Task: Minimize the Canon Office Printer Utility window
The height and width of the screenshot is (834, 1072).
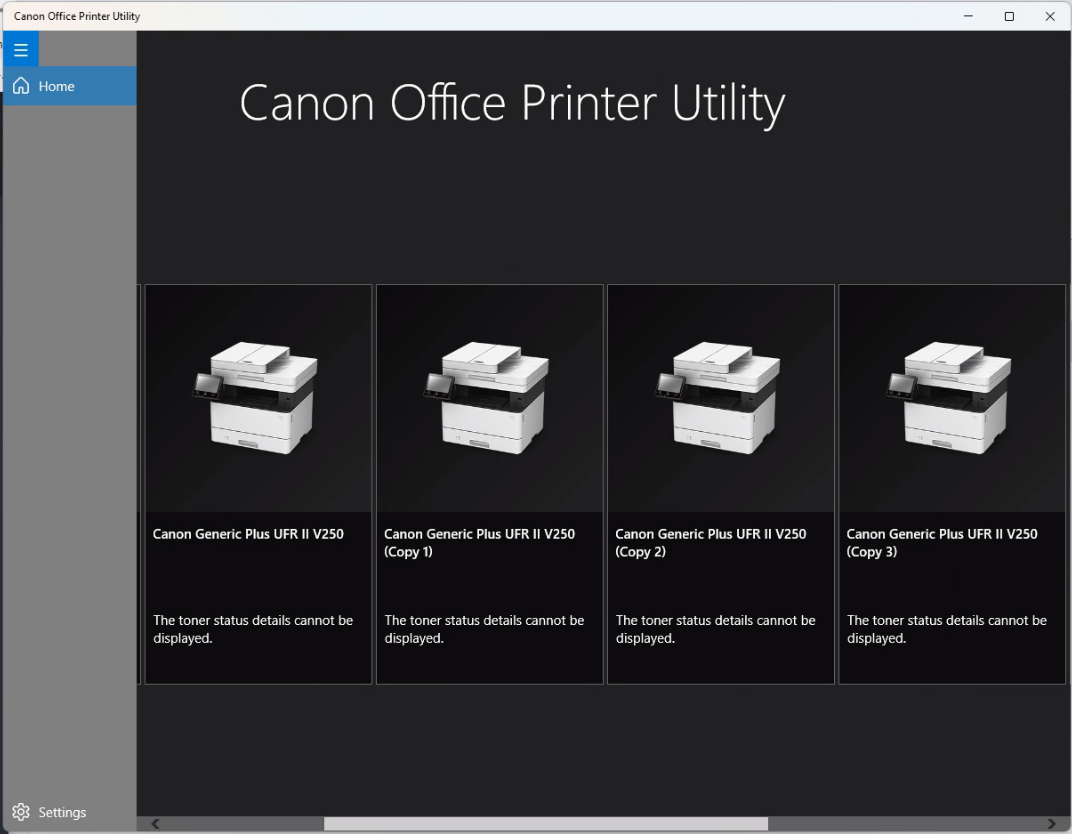Action: click(x=968, y=16)
